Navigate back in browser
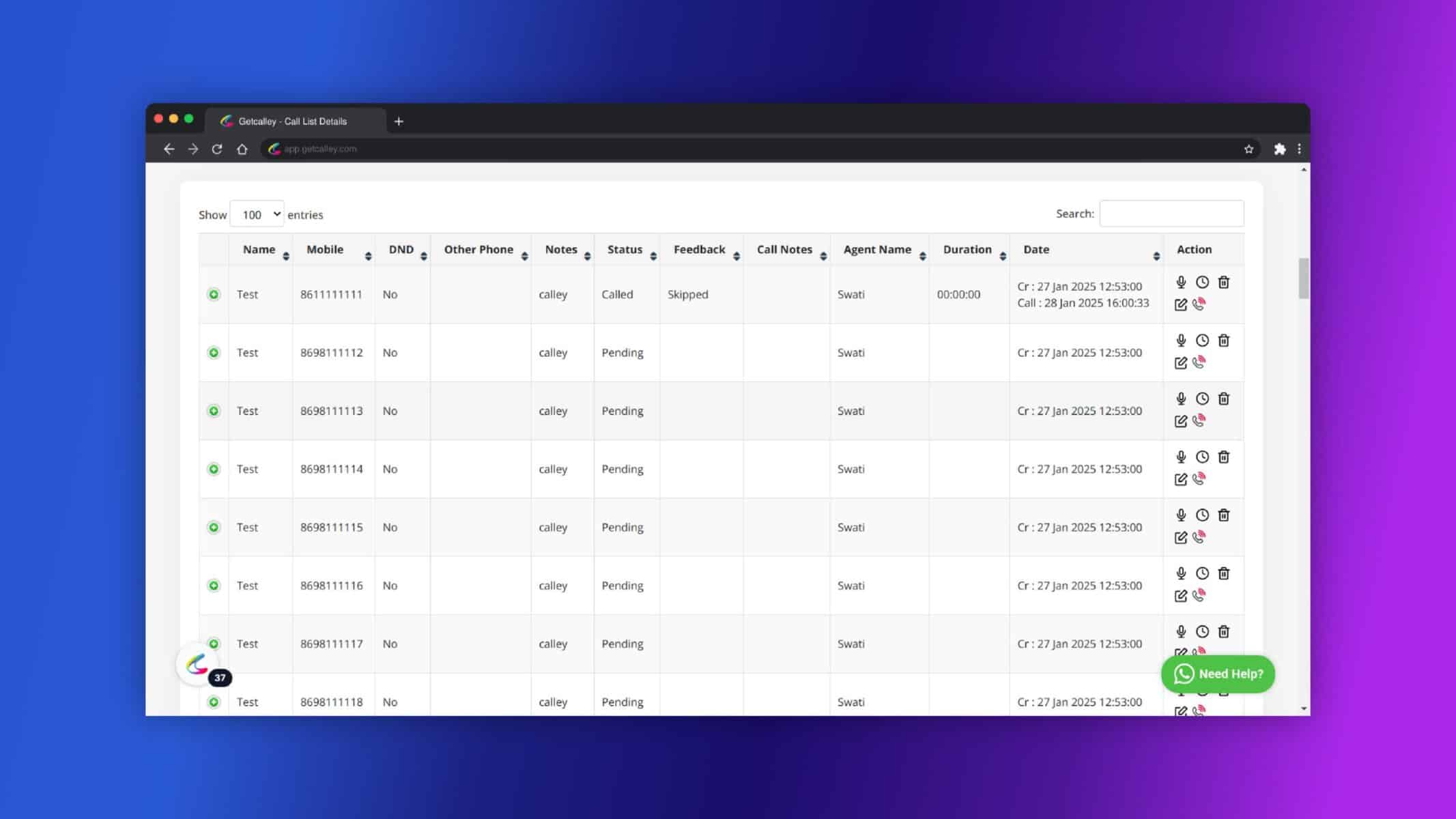The width and height of the screenshot is (1456, 819). pos(169,149)
